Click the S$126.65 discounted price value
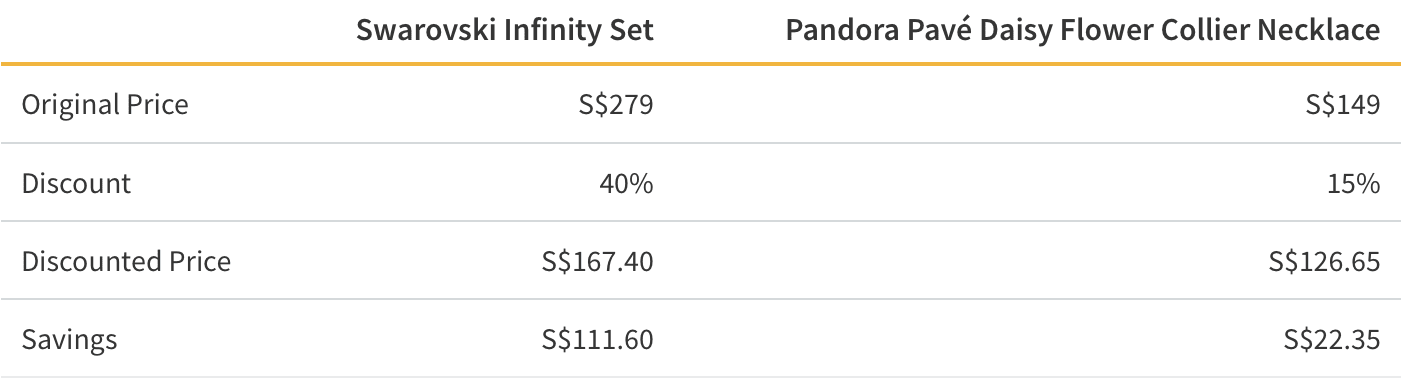Image resolution: width=1410 pixels, height=388 pixels. 1325,262
